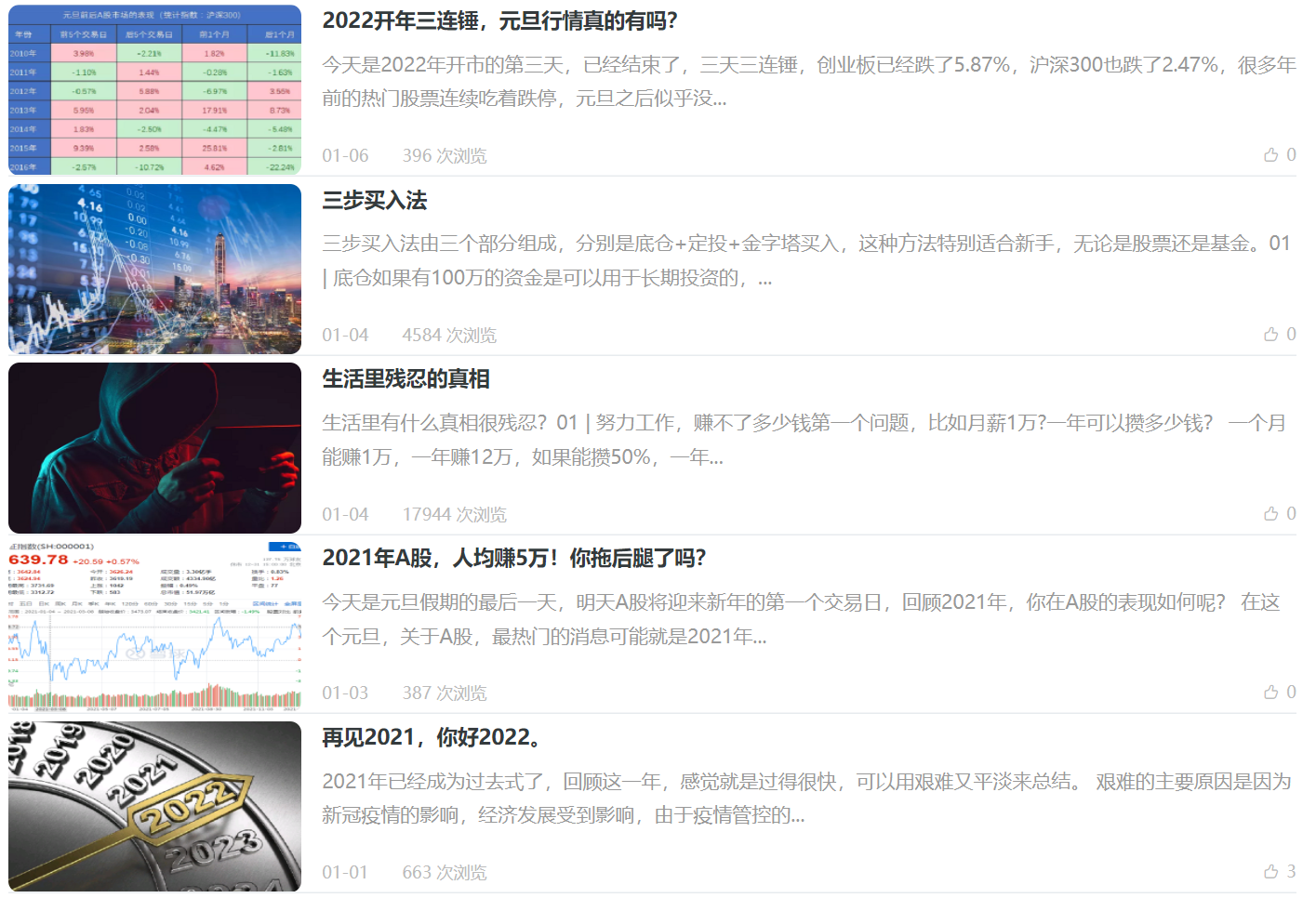Open the 生活里残忍的真相 article title

pos(405,379)
